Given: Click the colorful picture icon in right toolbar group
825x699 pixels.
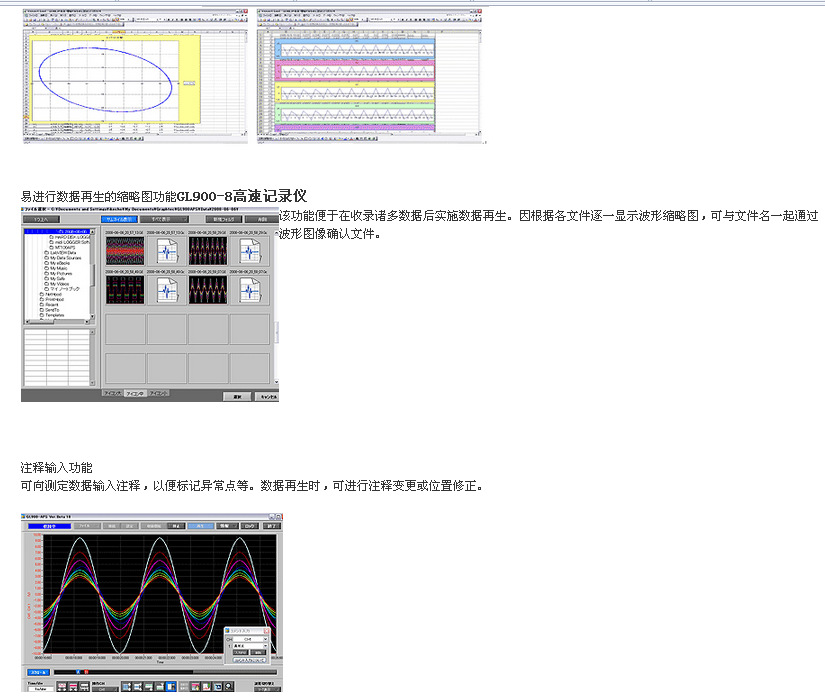Looking at the screenshot, I should click(195, 686).
